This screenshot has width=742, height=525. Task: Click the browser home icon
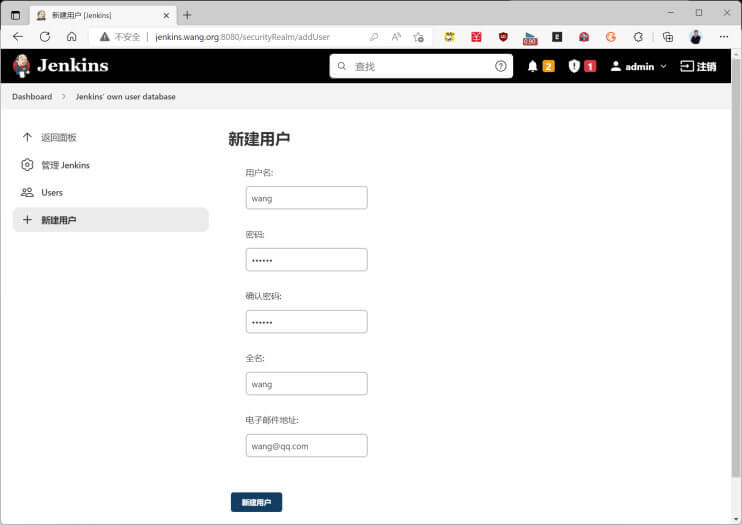(x=71, y=37)
